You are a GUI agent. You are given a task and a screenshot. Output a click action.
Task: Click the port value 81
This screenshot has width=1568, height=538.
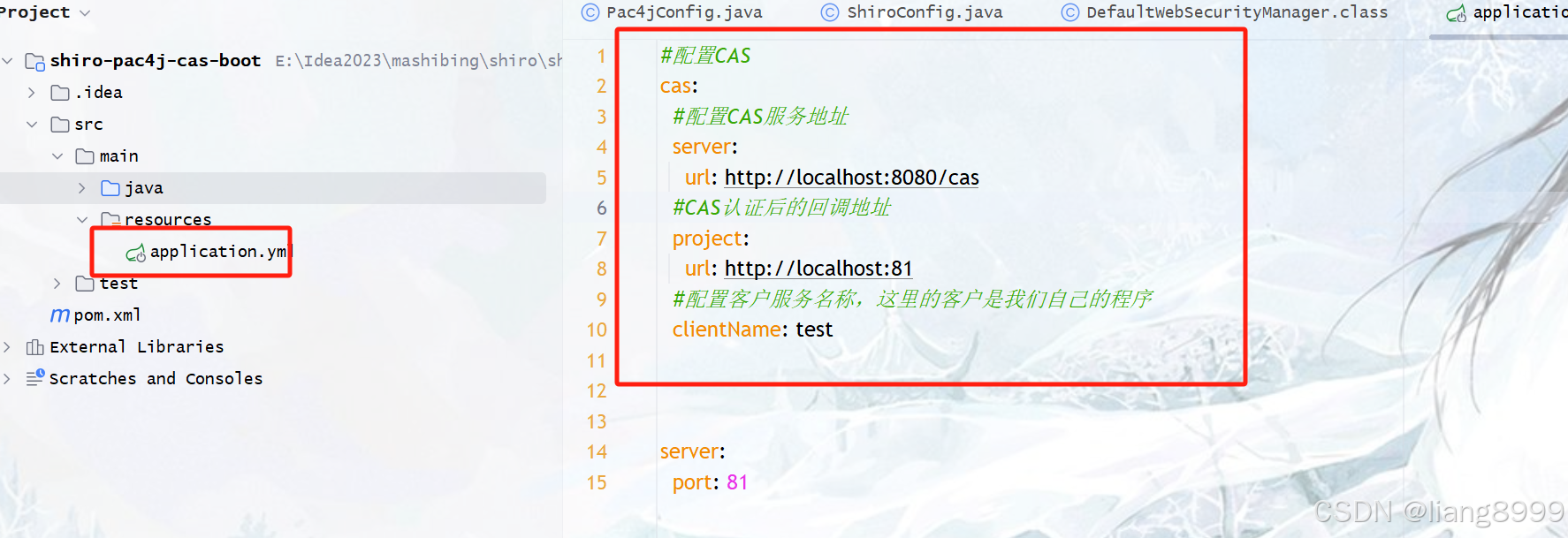point(737,482)
